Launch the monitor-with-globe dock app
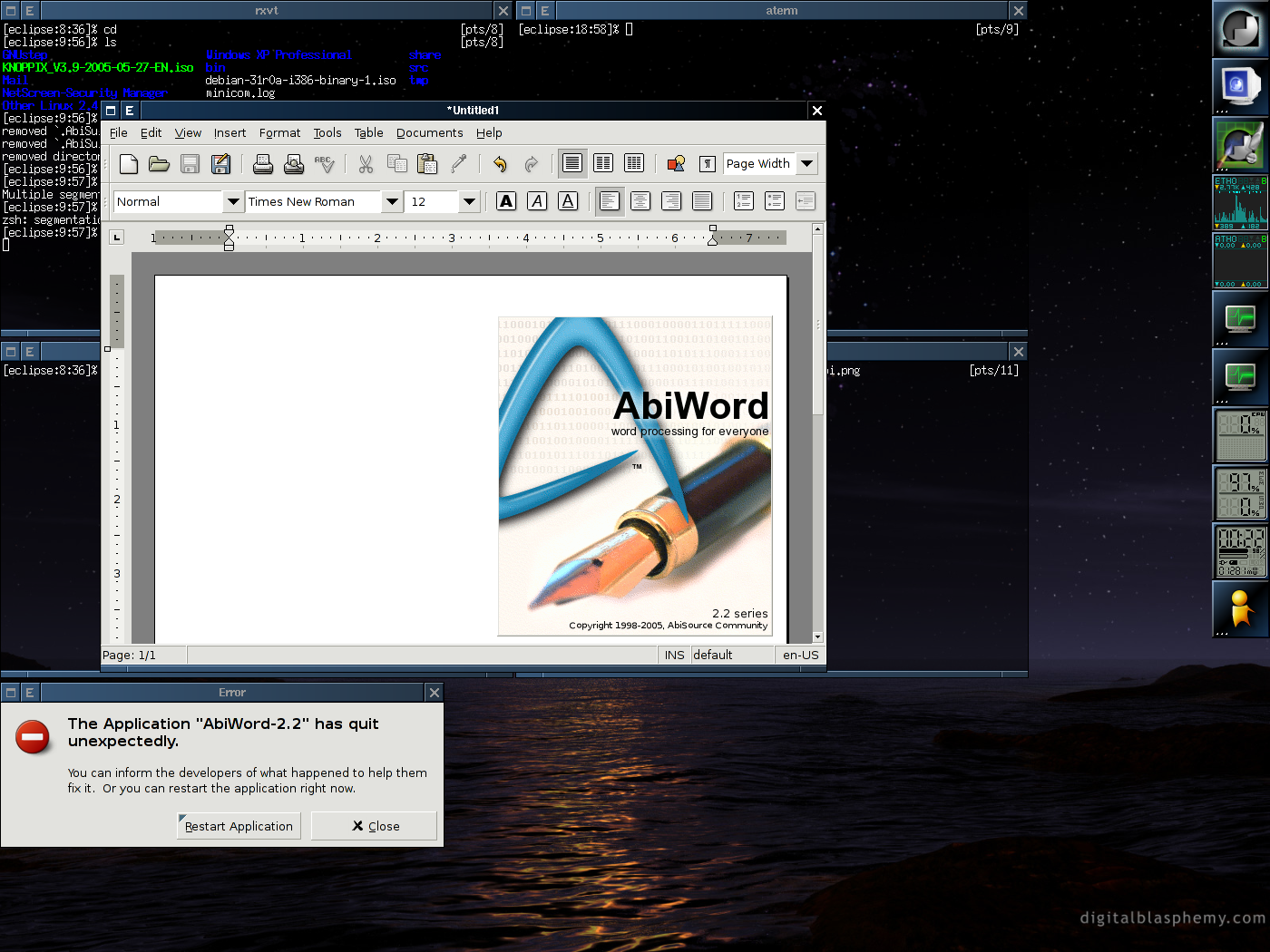This screenshot has width=1270, height=952. pyautogui.click(x=1240, y=86)
